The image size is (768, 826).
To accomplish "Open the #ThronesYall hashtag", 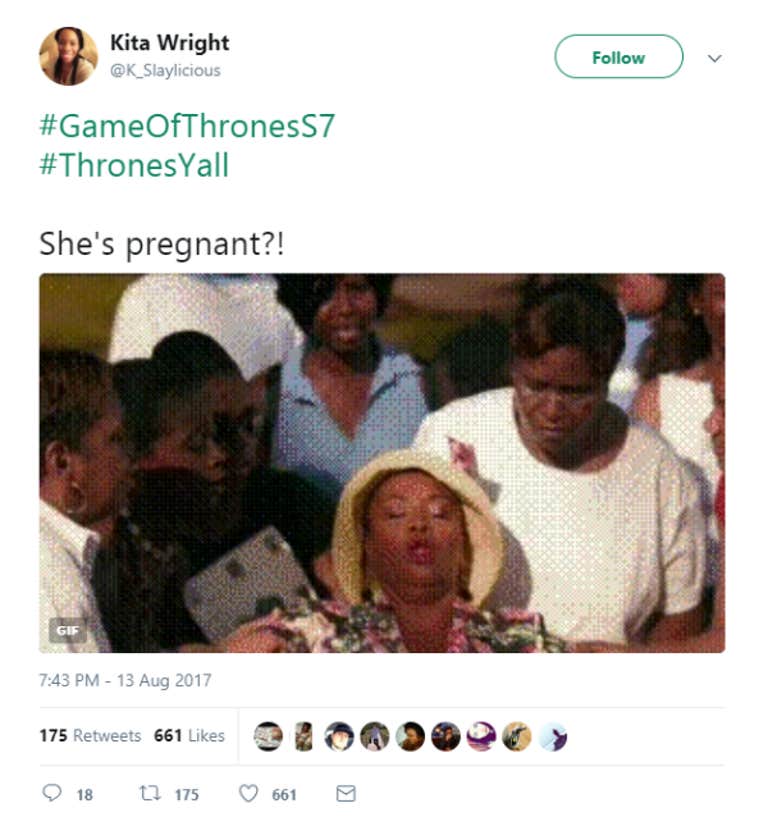I will click(x=134, y=165).
